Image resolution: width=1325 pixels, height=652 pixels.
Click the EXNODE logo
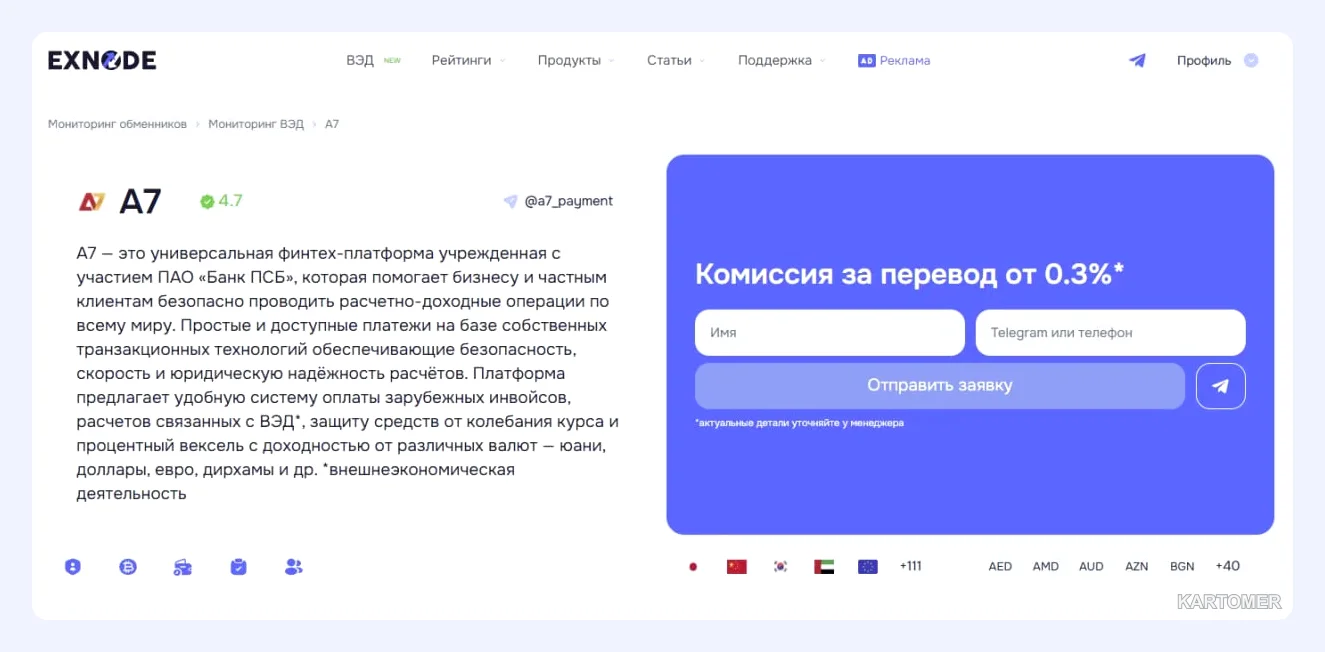pyautogui.click(x=102, y=60)
